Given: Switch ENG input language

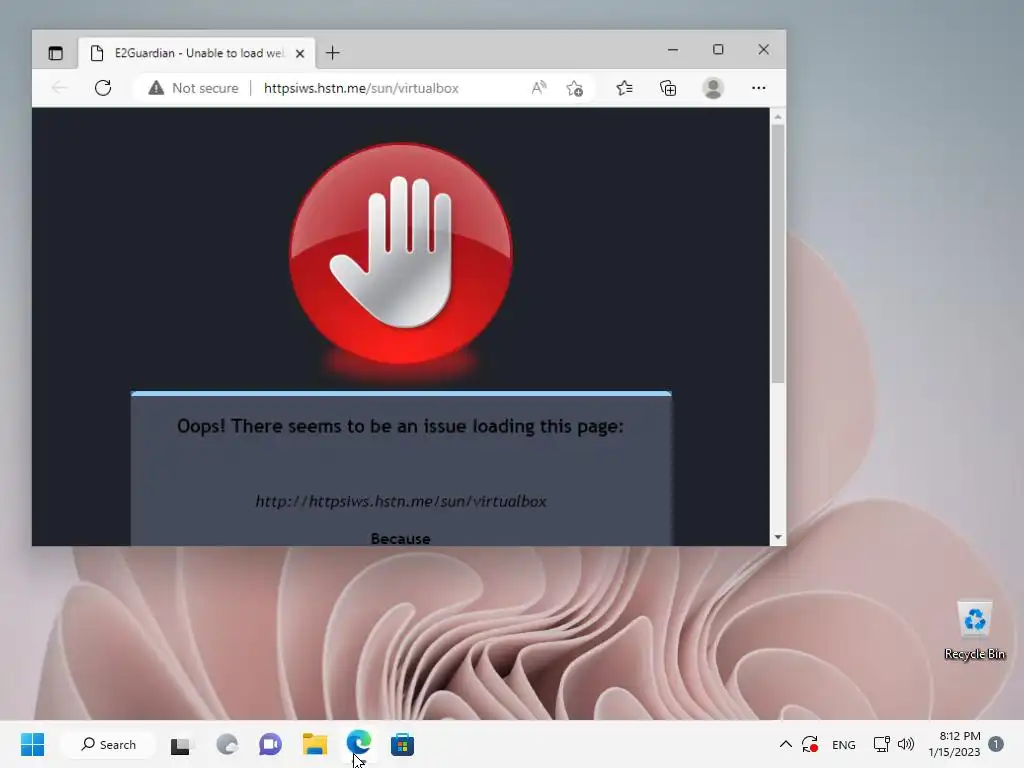Looking at the screenshot, I should coord(843,744).
